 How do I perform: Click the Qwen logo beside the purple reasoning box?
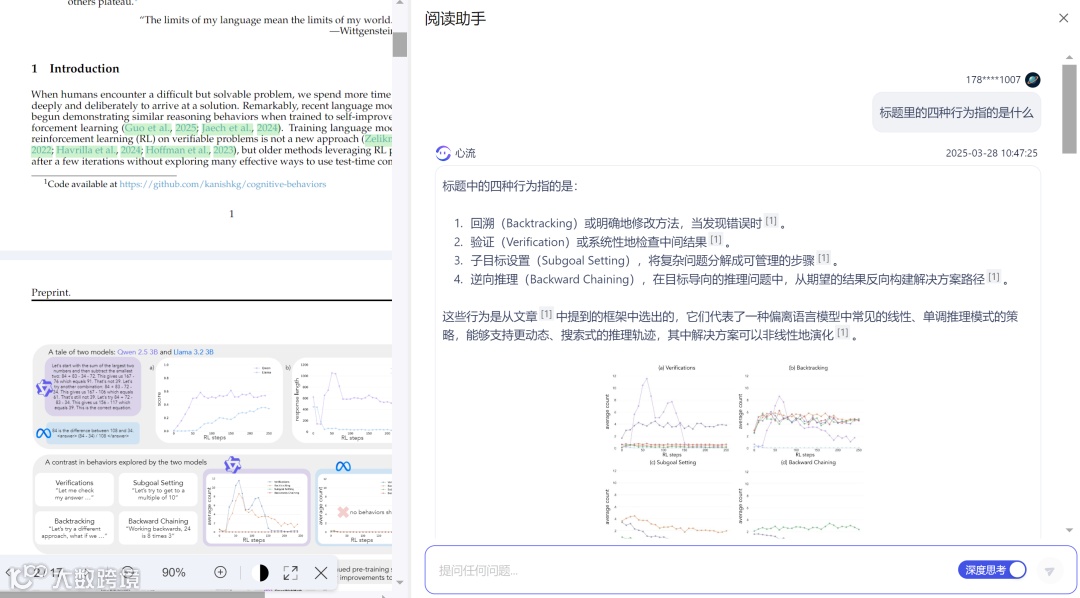[43, 389]
